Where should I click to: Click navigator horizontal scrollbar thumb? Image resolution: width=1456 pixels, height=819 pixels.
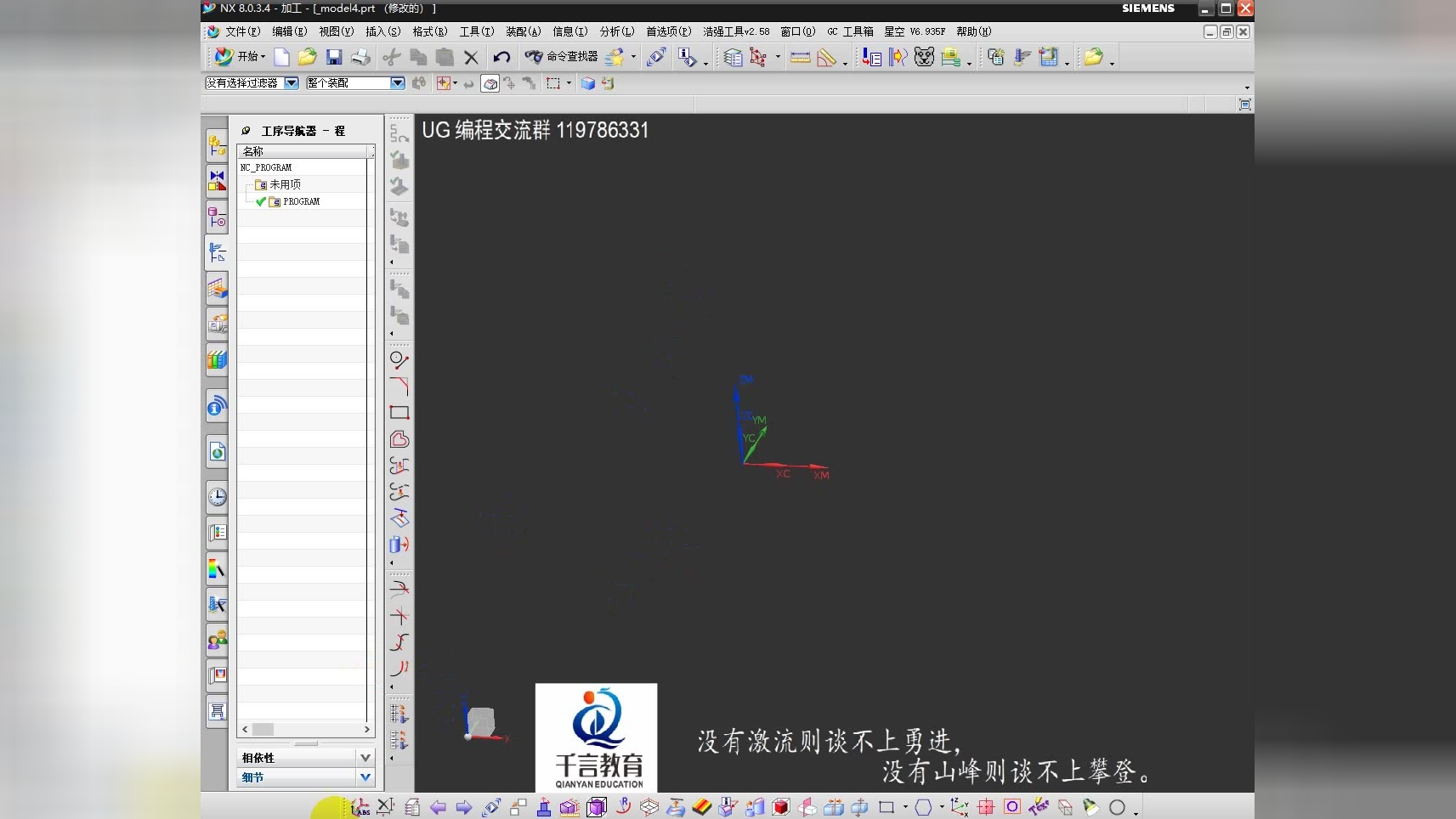pyautogui.click(x=263, y=730)
